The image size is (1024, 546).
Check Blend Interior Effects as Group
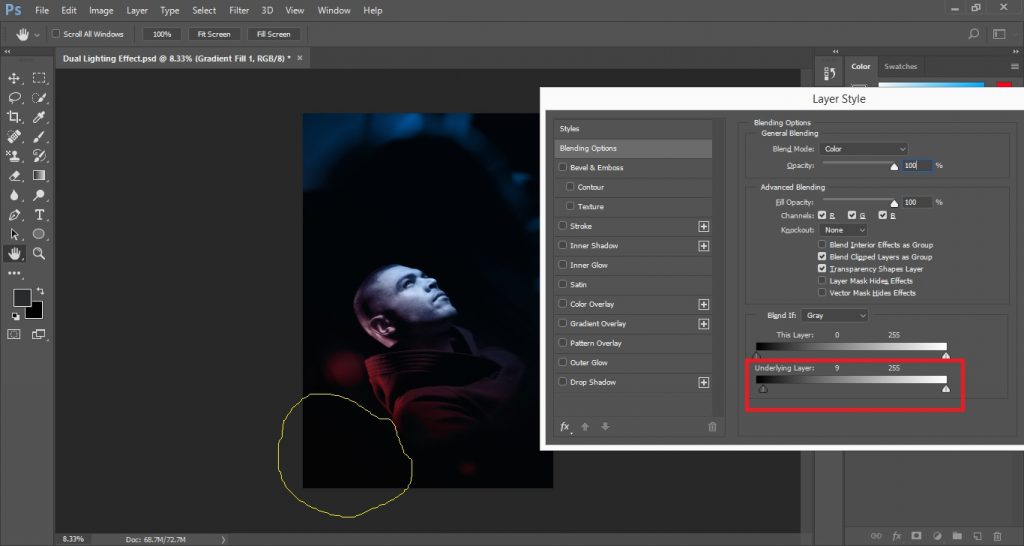pos(822,244)
